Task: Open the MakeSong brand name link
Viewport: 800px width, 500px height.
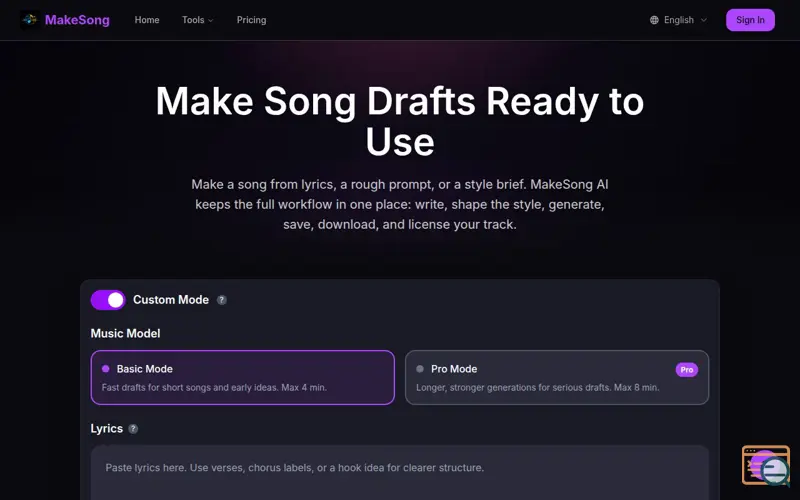Action: tap(77, 20)
